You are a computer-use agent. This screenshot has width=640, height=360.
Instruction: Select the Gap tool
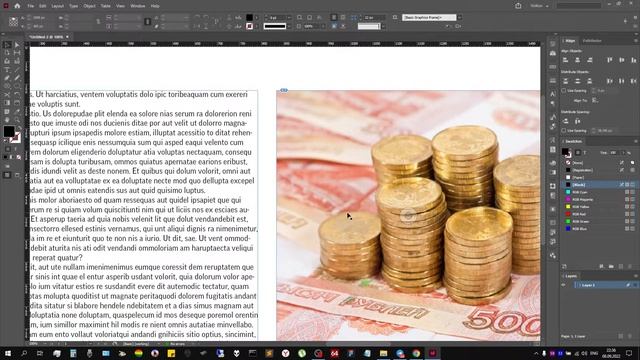17,53
